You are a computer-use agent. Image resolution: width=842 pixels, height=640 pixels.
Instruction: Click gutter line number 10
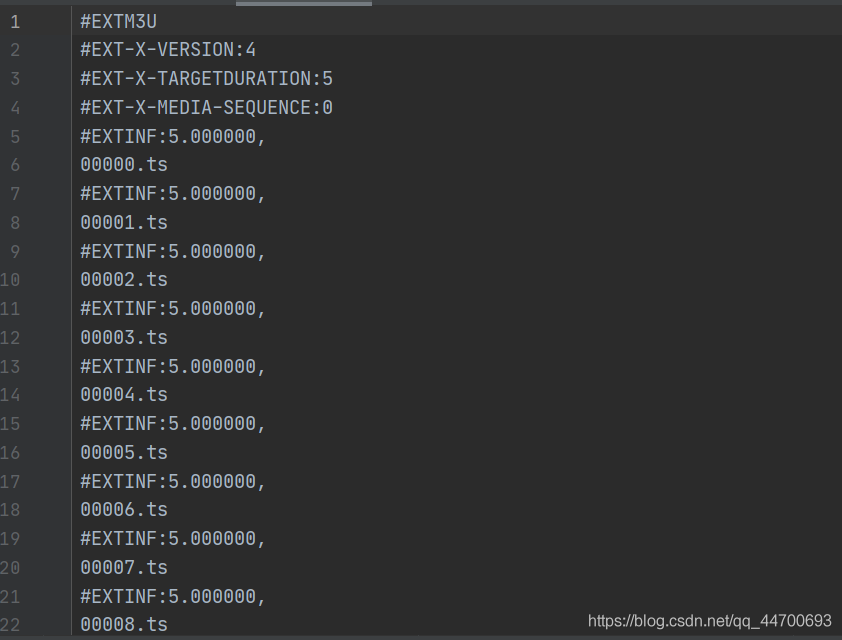tap(10, 280)
